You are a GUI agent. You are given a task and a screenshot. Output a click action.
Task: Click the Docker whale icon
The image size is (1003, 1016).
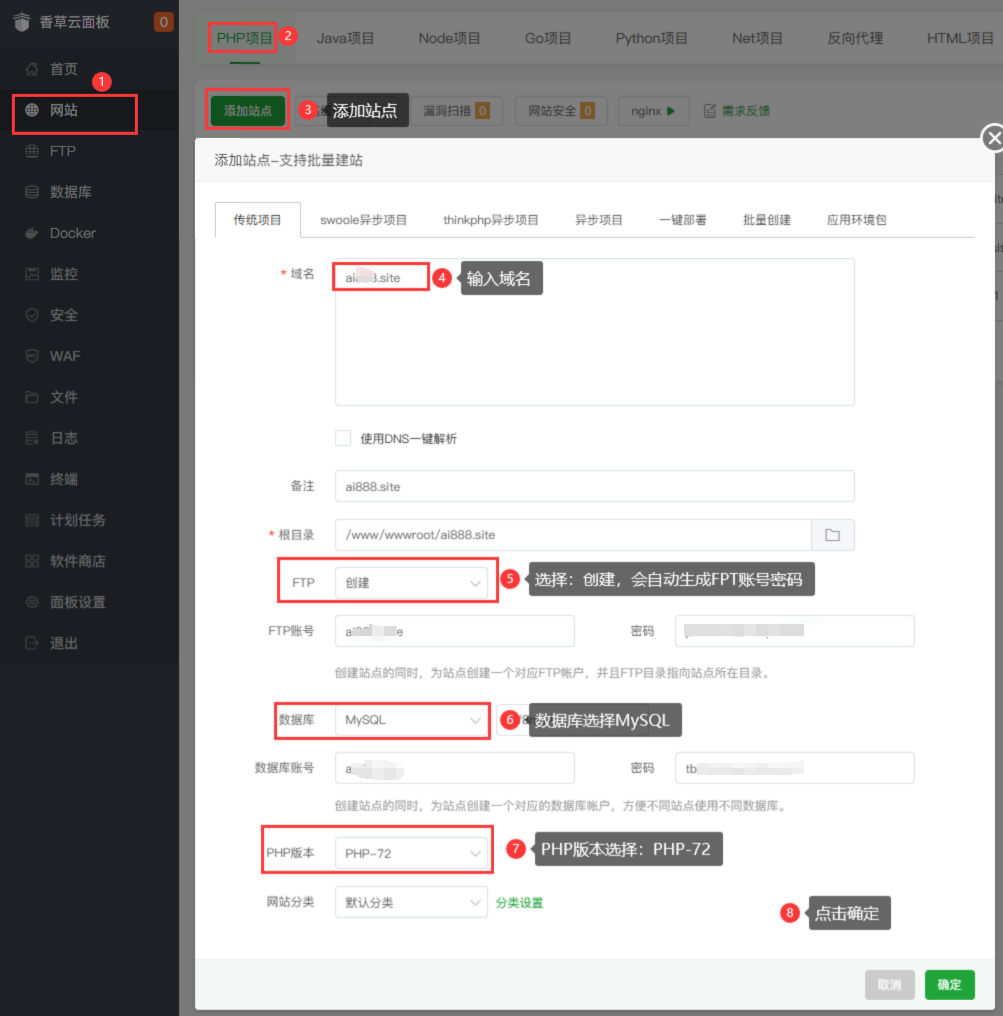(32, 233)
